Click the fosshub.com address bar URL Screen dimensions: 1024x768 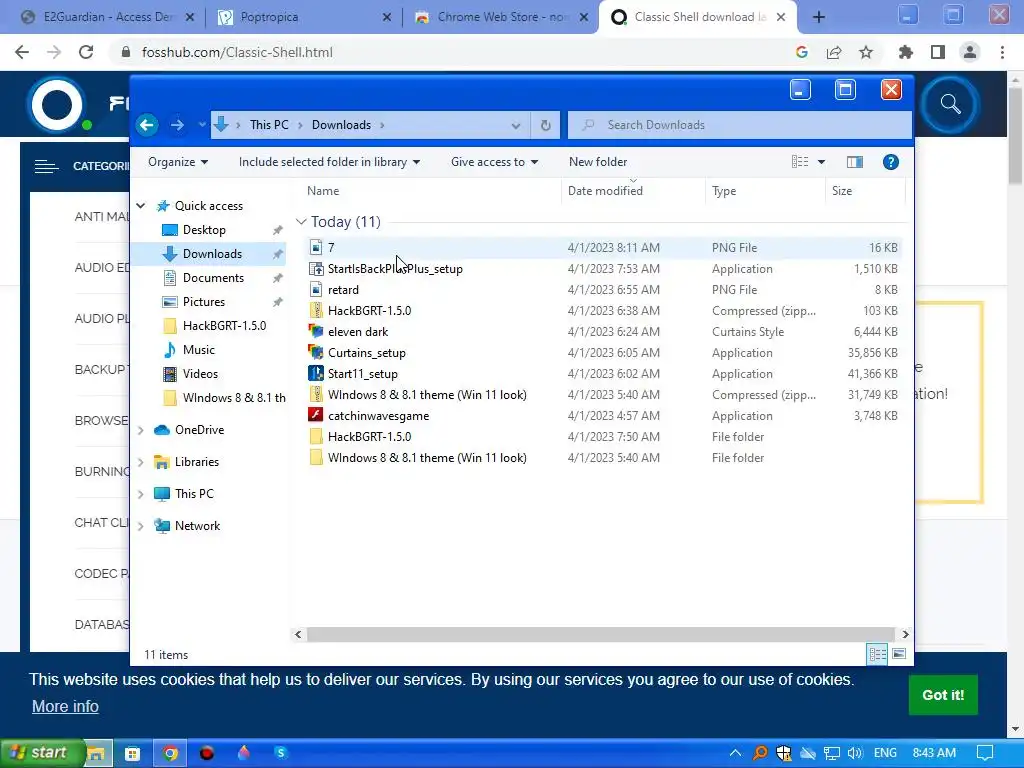coord(237,52)
